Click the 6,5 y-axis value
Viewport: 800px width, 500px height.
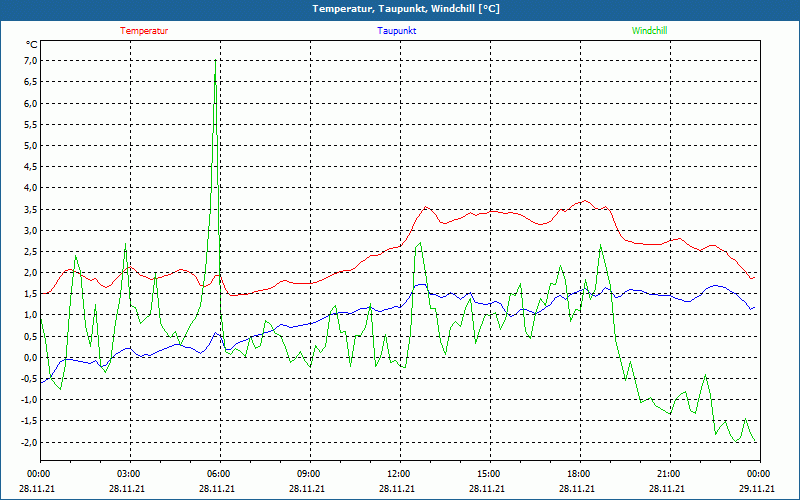(x=31, y=82)
